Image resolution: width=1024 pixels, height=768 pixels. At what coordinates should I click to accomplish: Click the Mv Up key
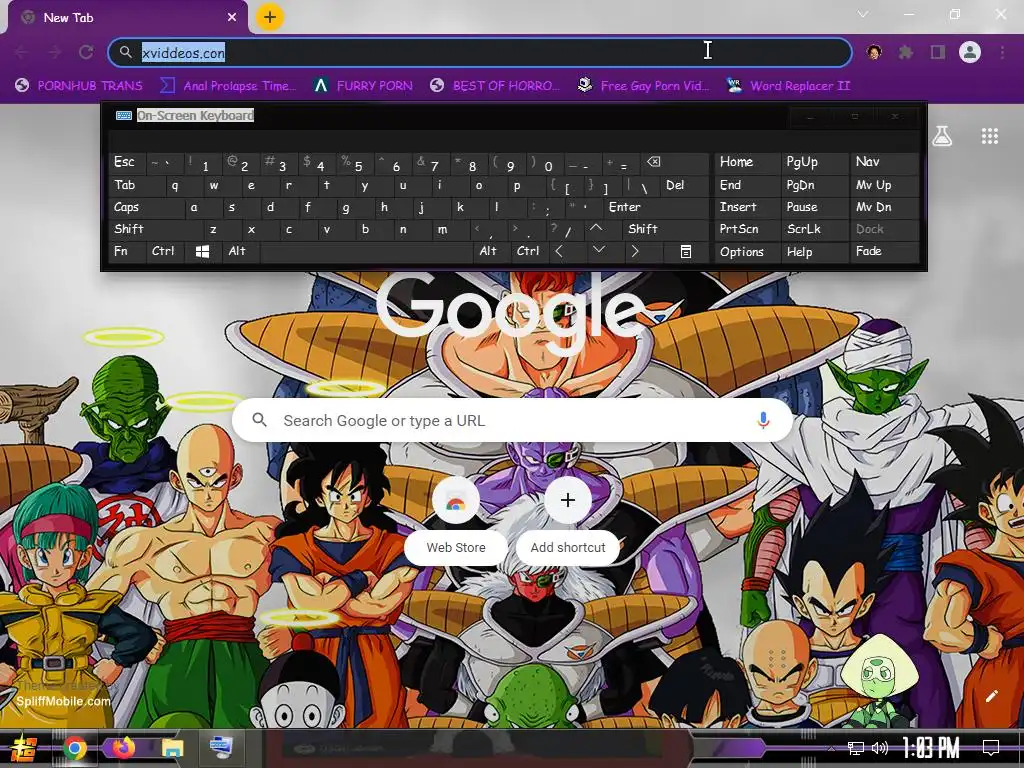click(x=884, y=185)
